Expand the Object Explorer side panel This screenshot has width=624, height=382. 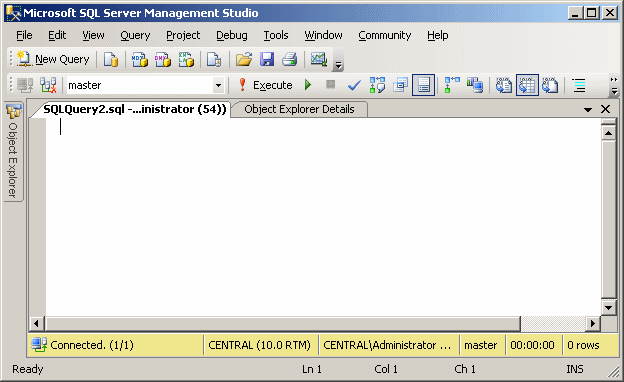pyautogui.click(x=14, y=152)
